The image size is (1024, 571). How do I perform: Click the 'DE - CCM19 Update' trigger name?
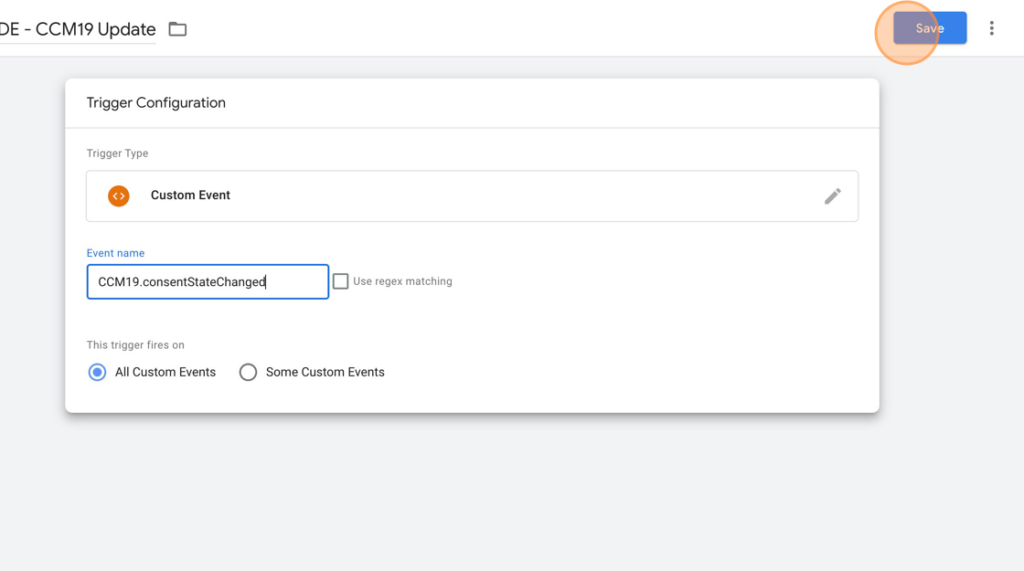pos(77,29)
